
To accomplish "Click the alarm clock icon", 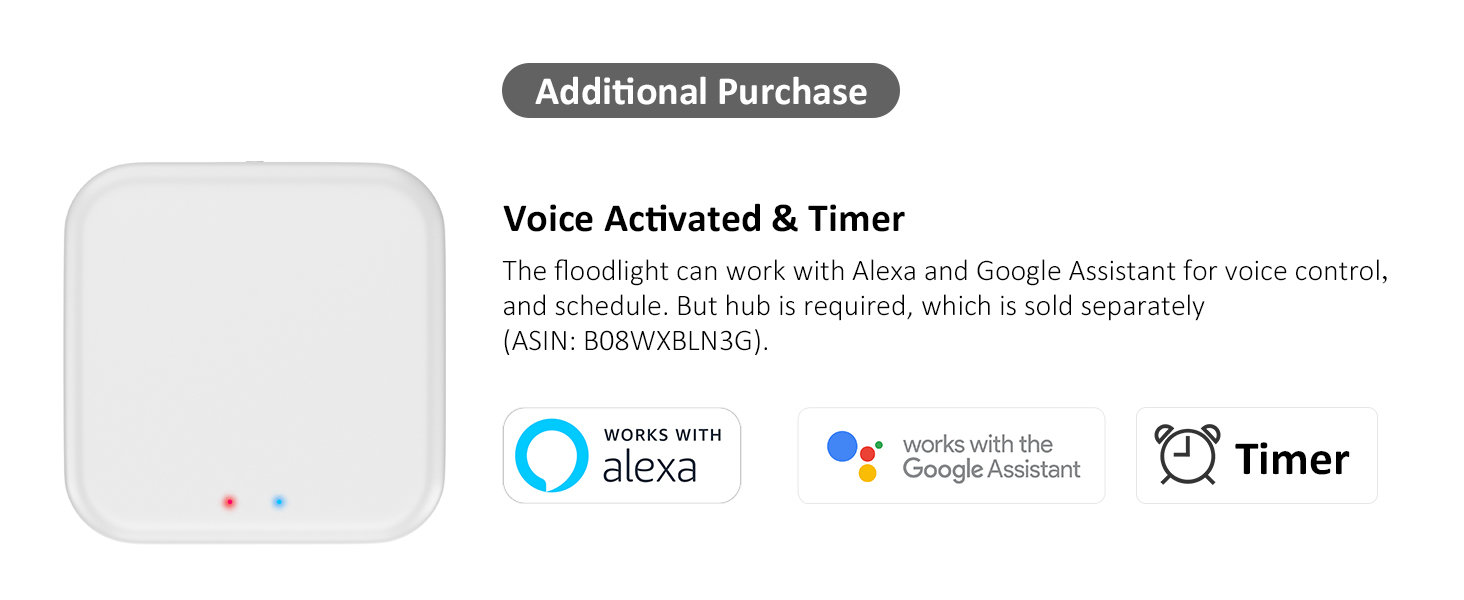I will pyautogui.click(x=1188, y=454).
